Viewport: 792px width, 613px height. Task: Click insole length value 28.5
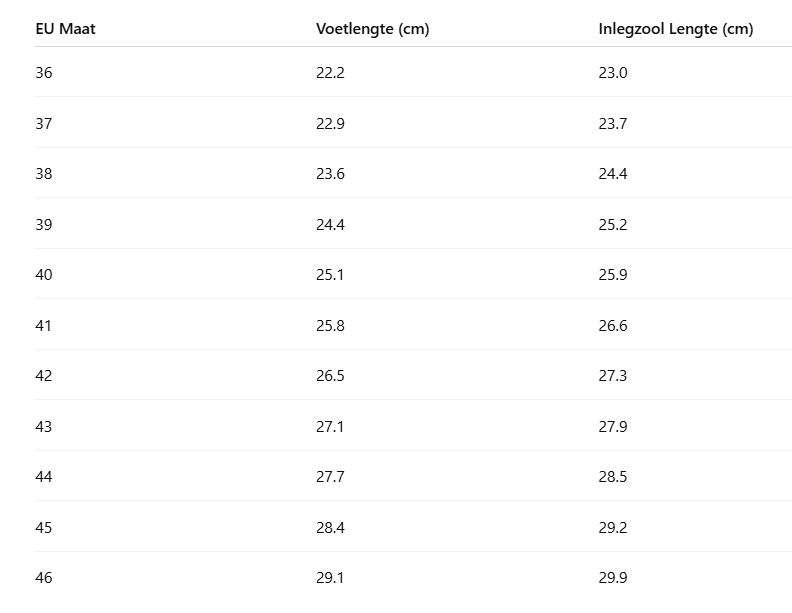click(613, 477)
